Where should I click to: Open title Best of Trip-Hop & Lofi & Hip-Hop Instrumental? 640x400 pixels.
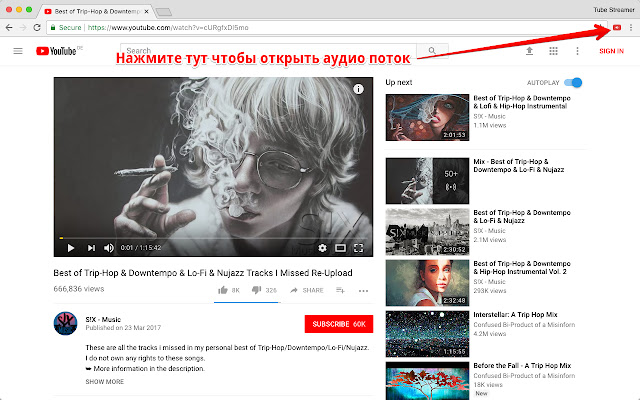pyautogui.click(x=522, y=102)
